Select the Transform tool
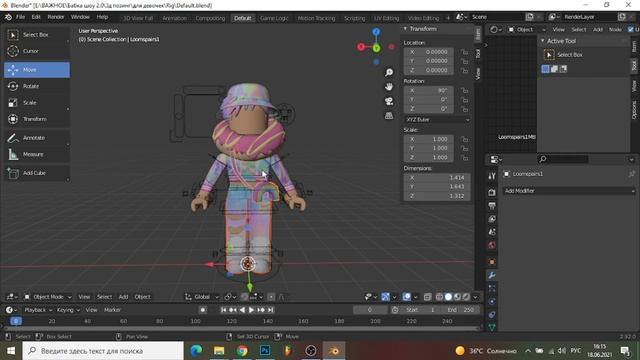The image size is (640, 360). pyautogui.click(x=36, y=119)
